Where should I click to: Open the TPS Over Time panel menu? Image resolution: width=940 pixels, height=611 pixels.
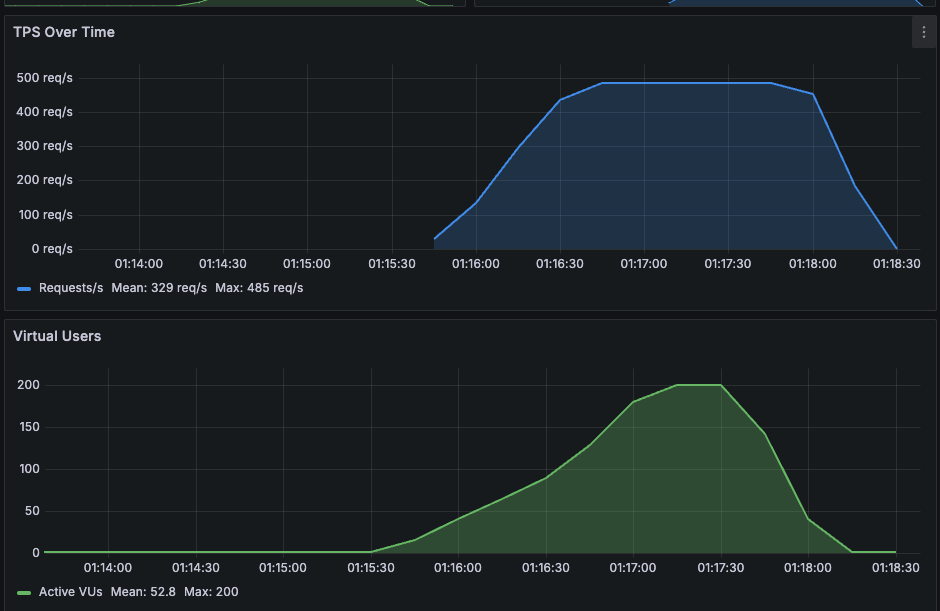pos(923,32)
